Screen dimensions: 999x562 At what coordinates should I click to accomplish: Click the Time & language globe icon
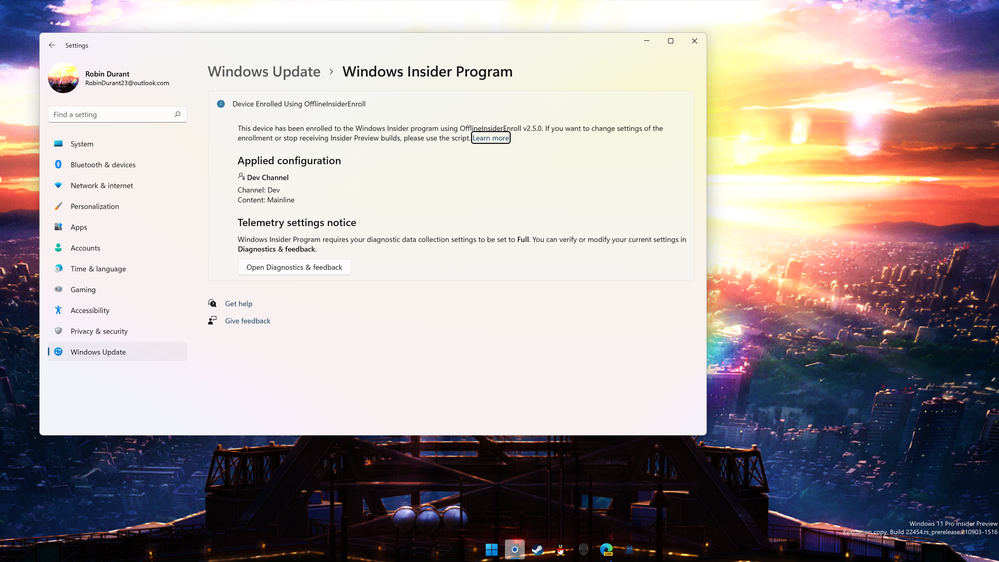[x=58, y=269]
